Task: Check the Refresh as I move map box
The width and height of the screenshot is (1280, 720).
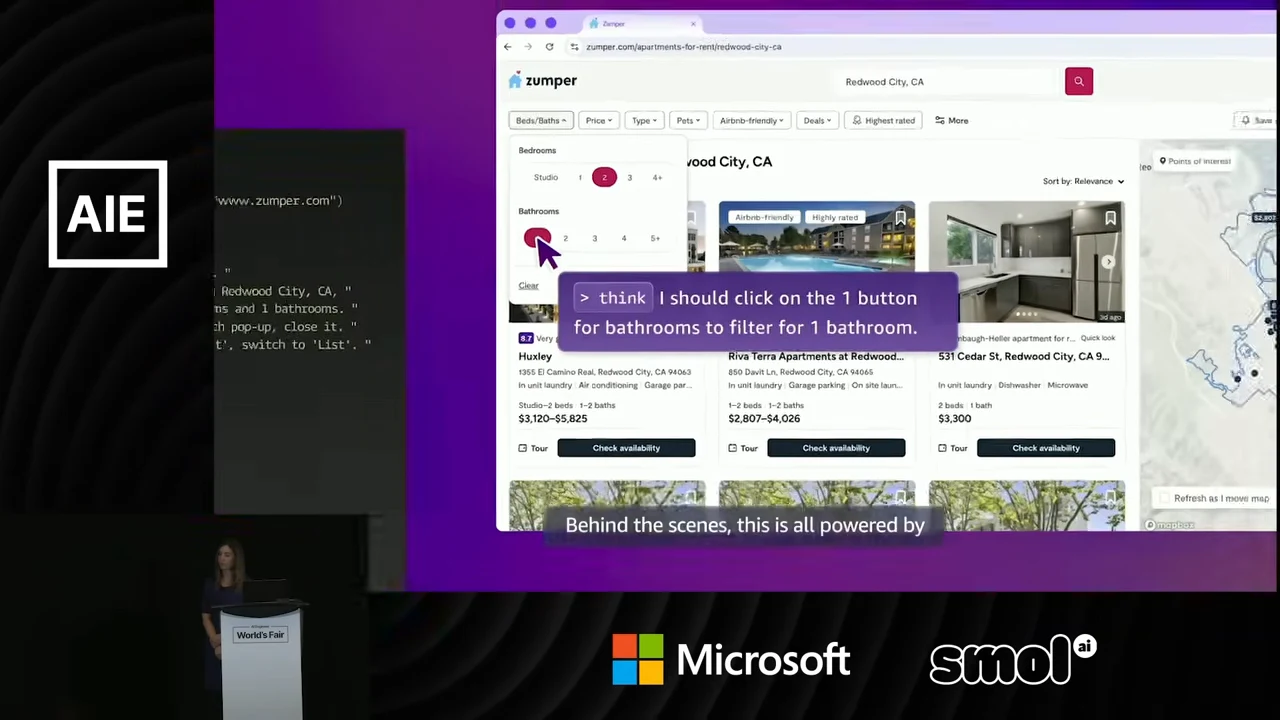Action: point(1163,498)
